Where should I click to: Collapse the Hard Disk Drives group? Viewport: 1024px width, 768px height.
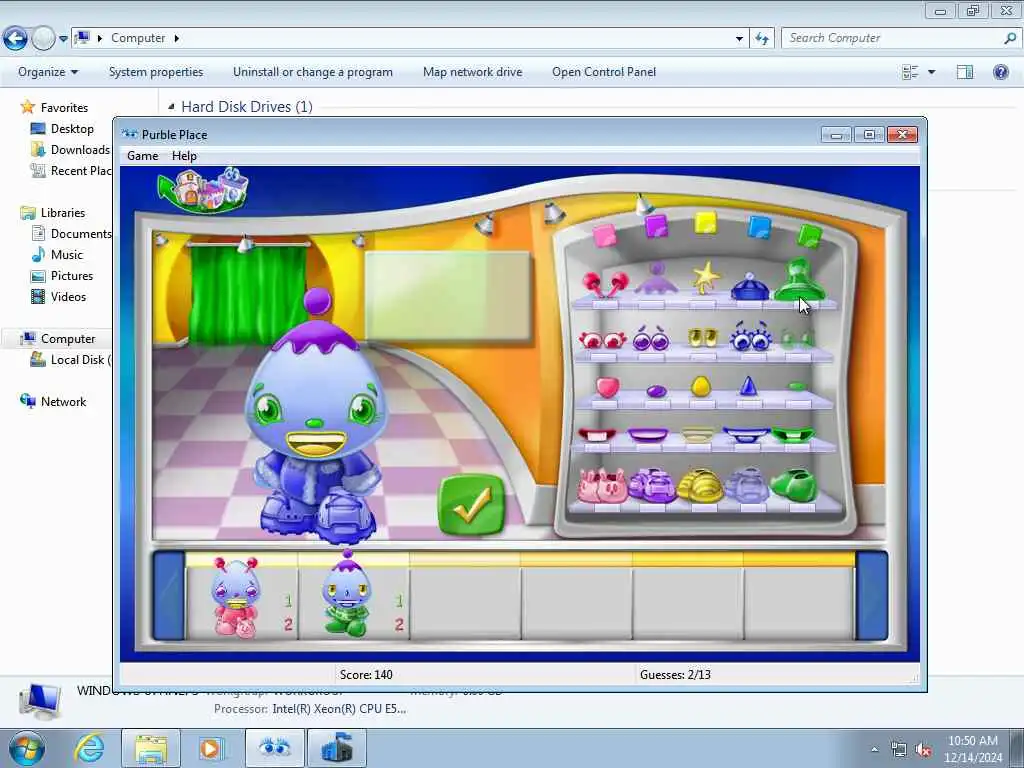[172, 106]
